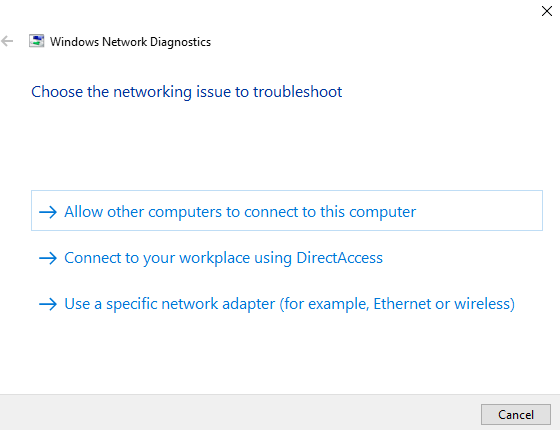The width and height of the screenshot is (560, 430).
Task: Click the Ethernet or wireless example text
Action: [442, 304]
